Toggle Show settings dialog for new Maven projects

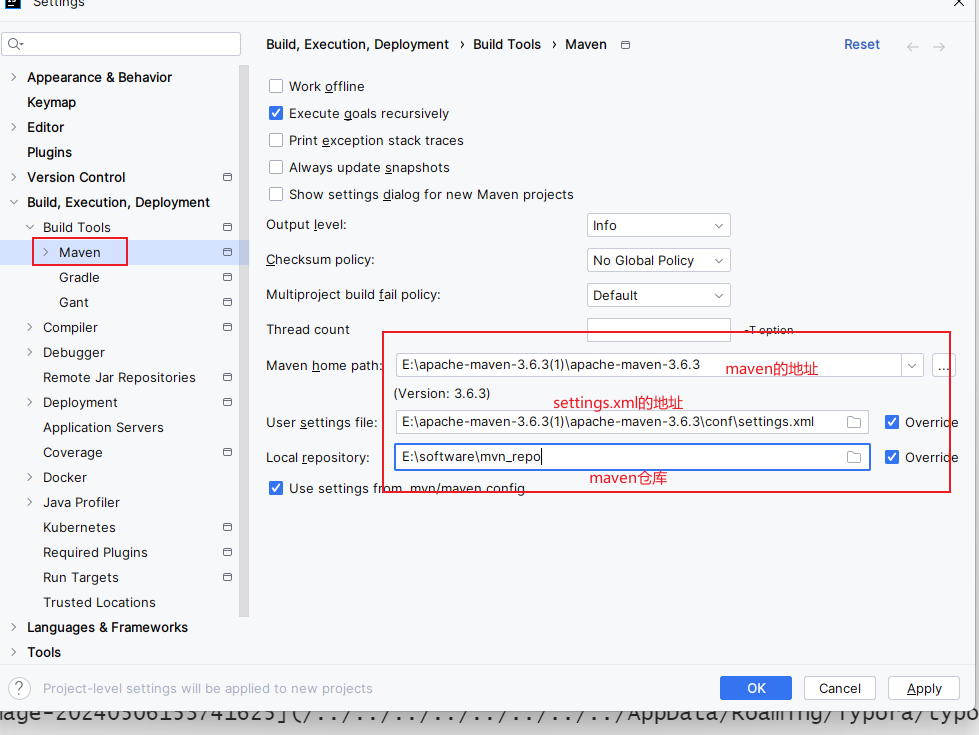(x=276, y=194)
